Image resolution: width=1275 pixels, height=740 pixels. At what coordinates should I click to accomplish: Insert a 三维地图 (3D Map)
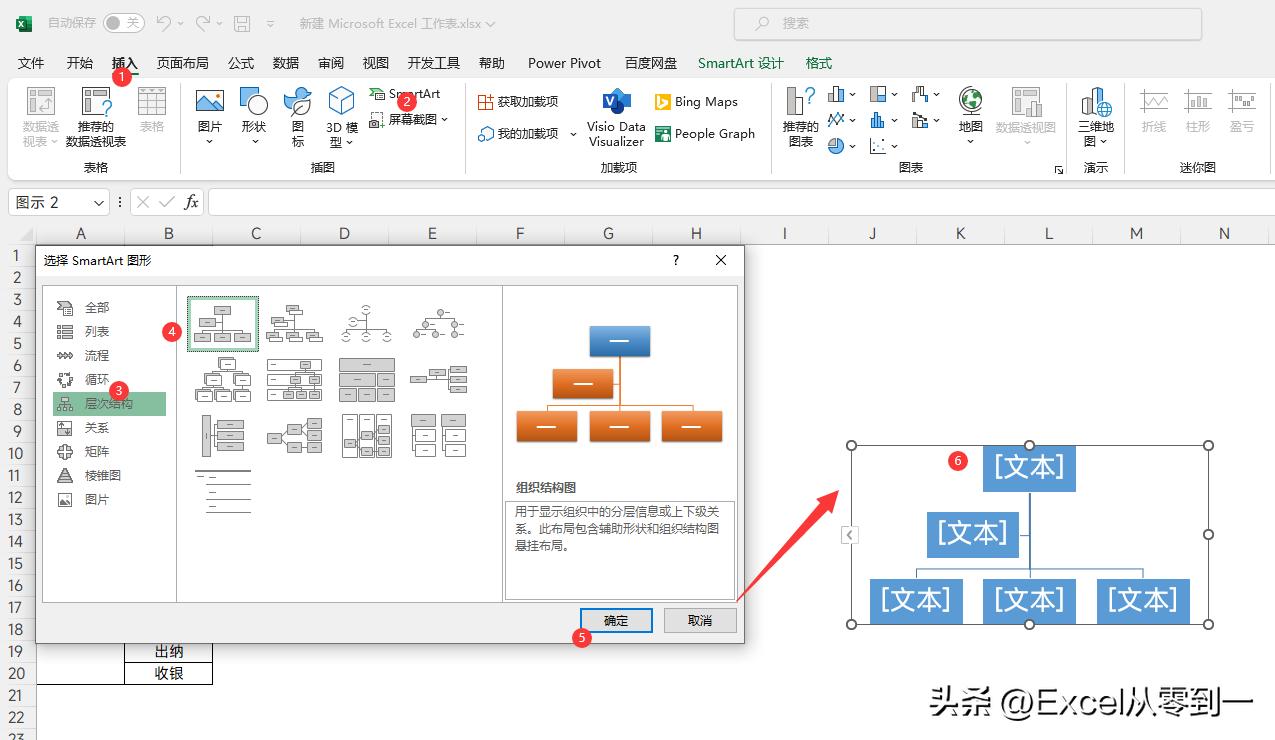(x=1095, y=115)
